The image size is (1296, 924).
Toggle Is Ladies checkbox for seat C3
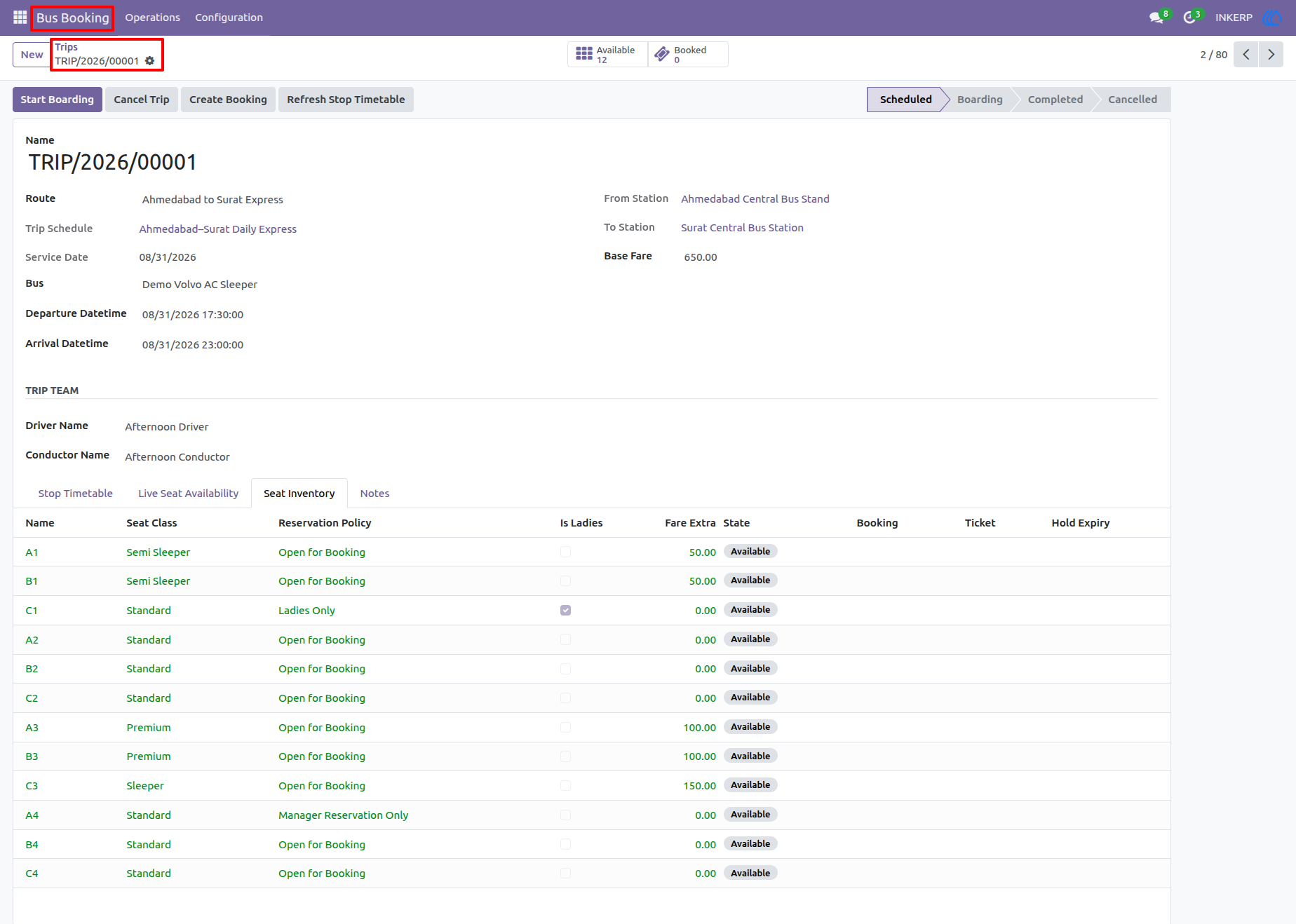point(565,786)
